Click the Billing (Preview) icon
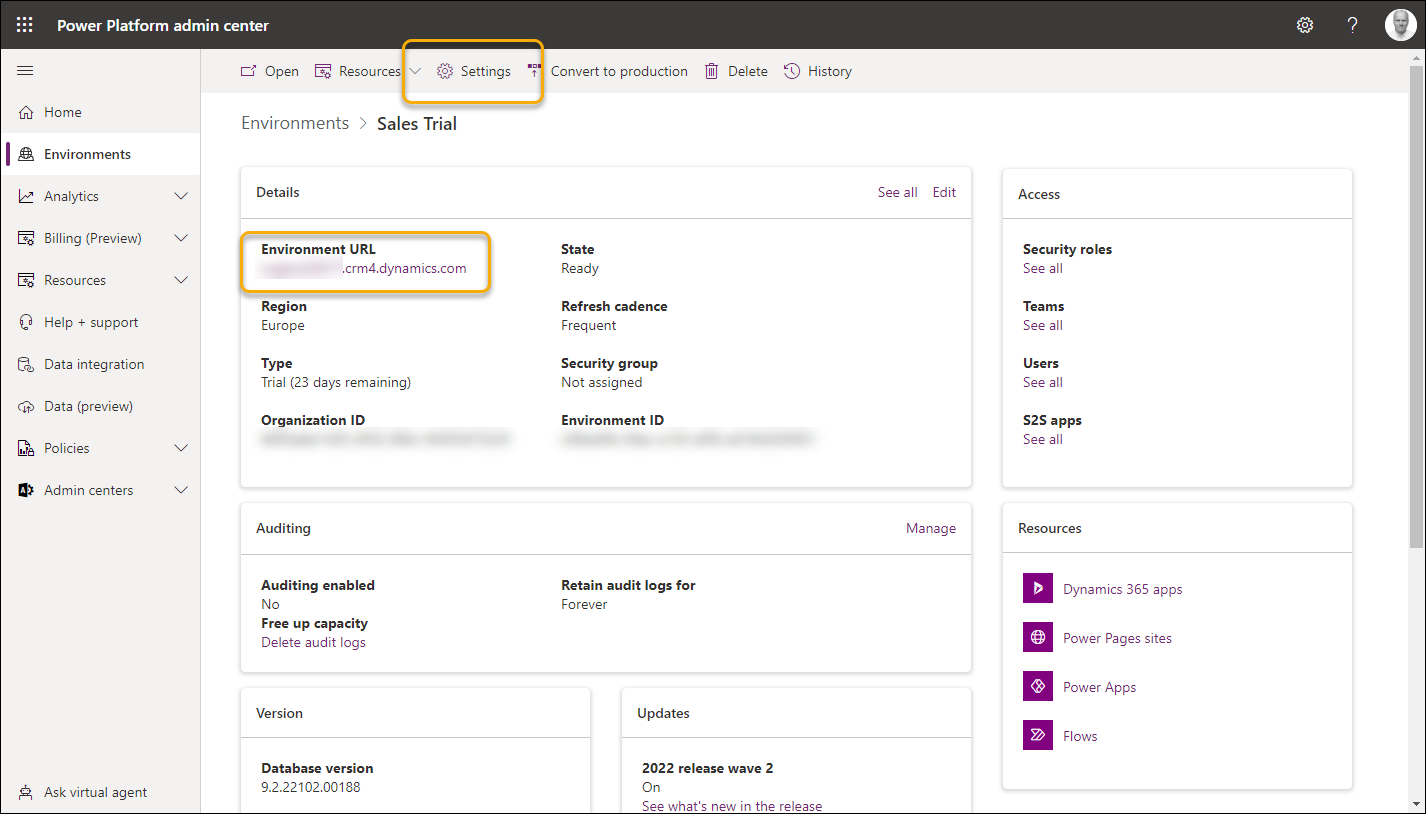 [26, 238]
